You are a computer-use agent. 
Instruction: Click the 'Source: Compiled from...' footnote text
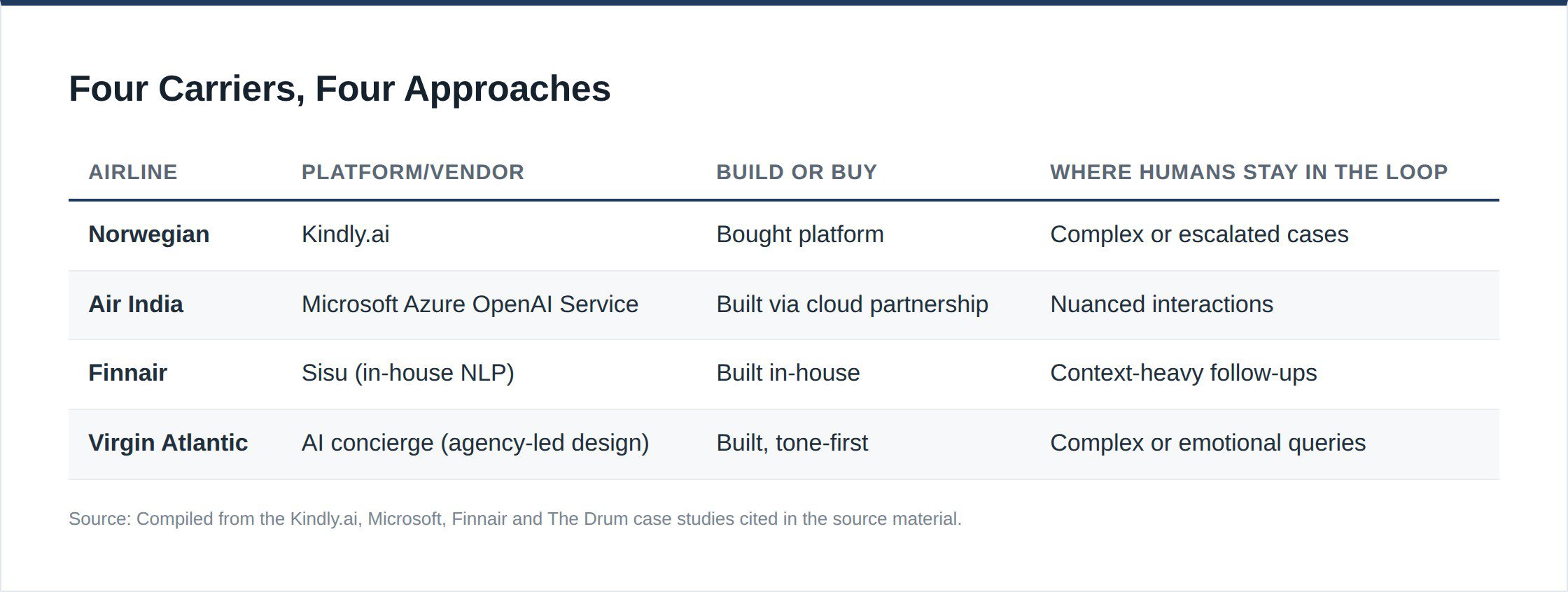(x=515, y=519)
